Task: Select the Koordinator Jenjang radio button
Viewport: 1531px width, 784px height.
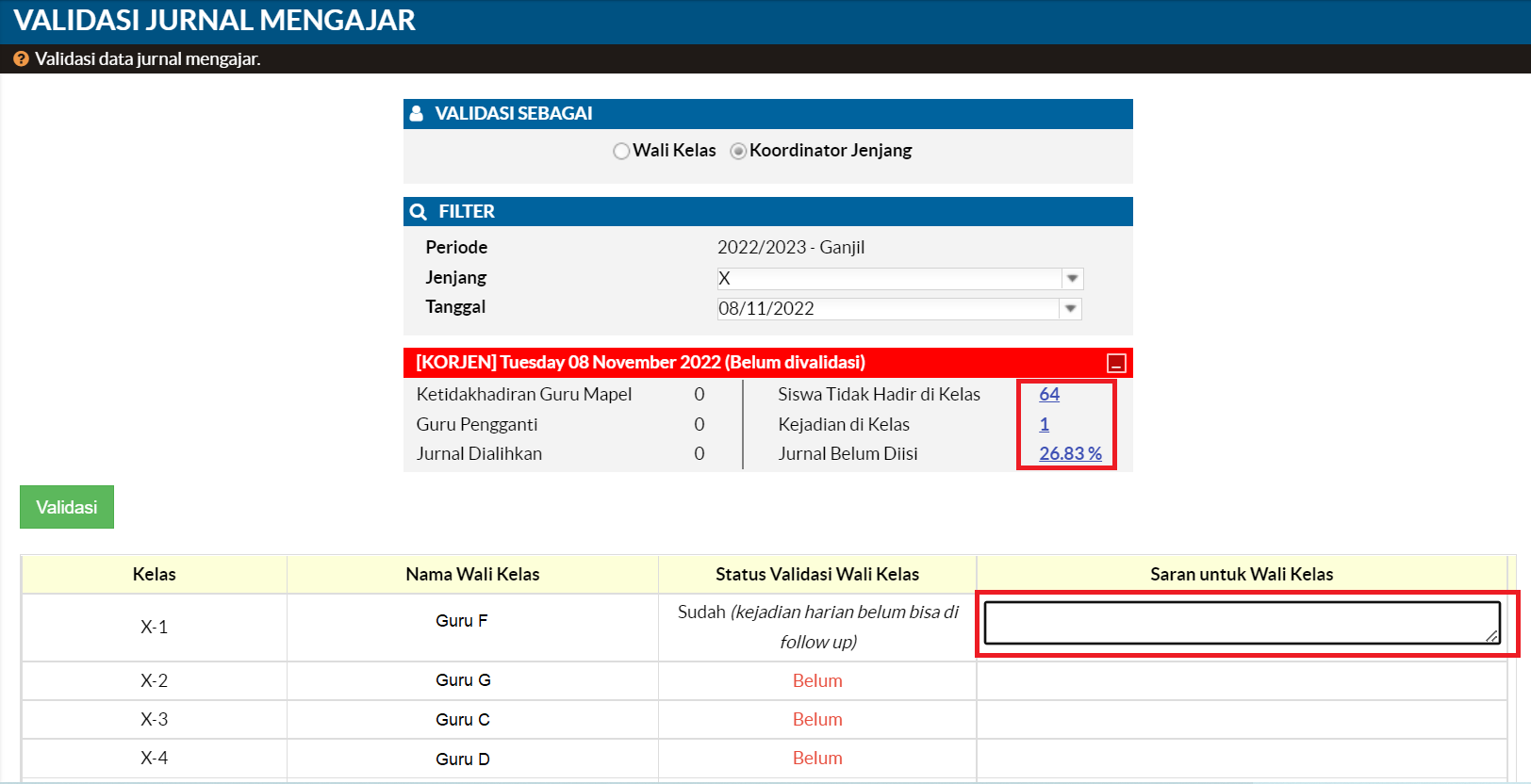Action: (738, 151)
